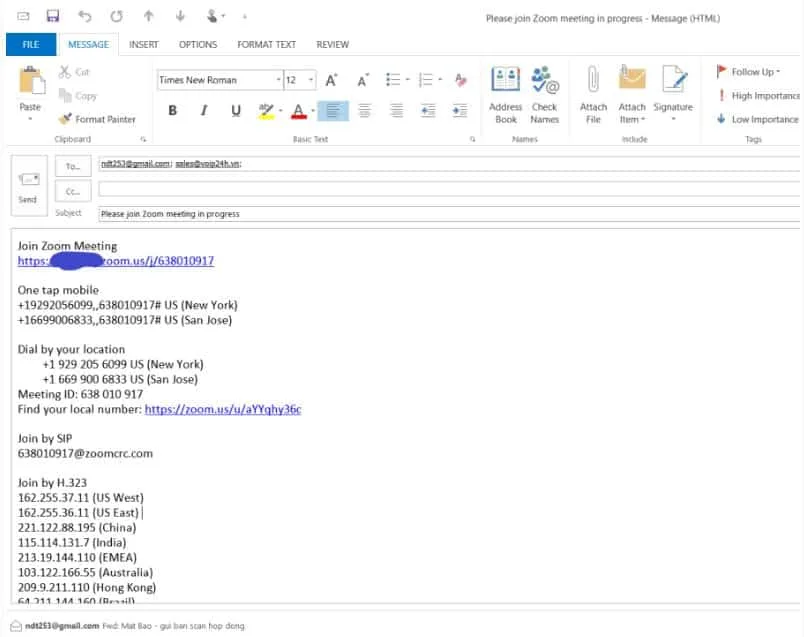The height and width of the screenshot is (637, 804).
Task: Toggle bold formatting
Action: [x=173, y=110]
